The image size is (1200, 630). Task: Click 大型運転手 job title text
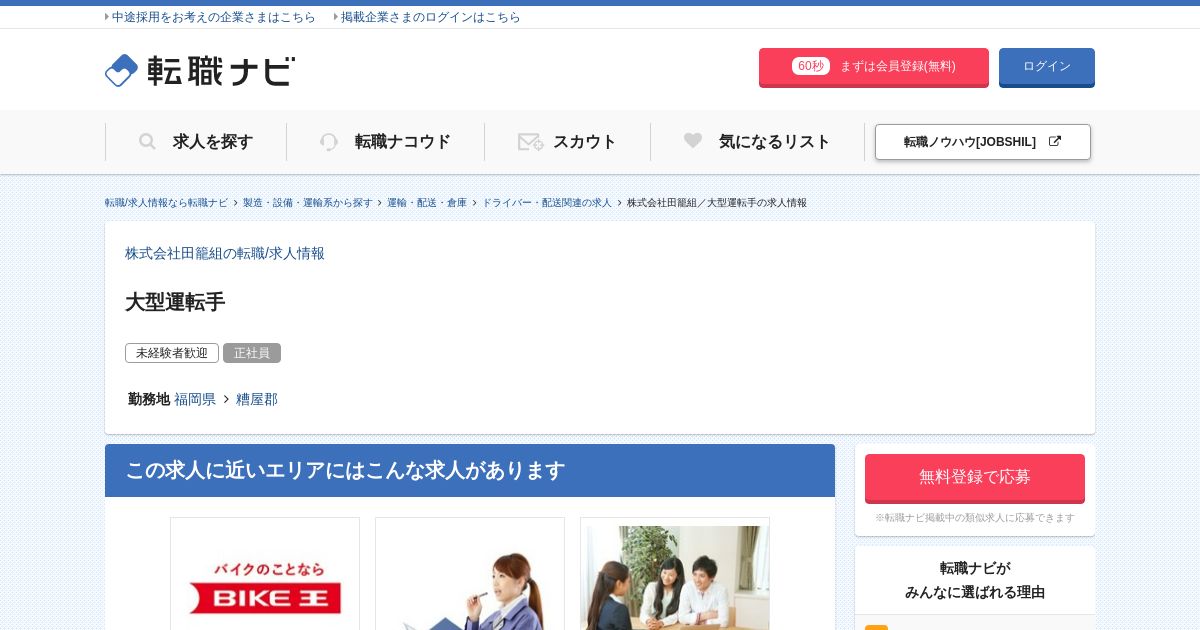pos(175,302)
